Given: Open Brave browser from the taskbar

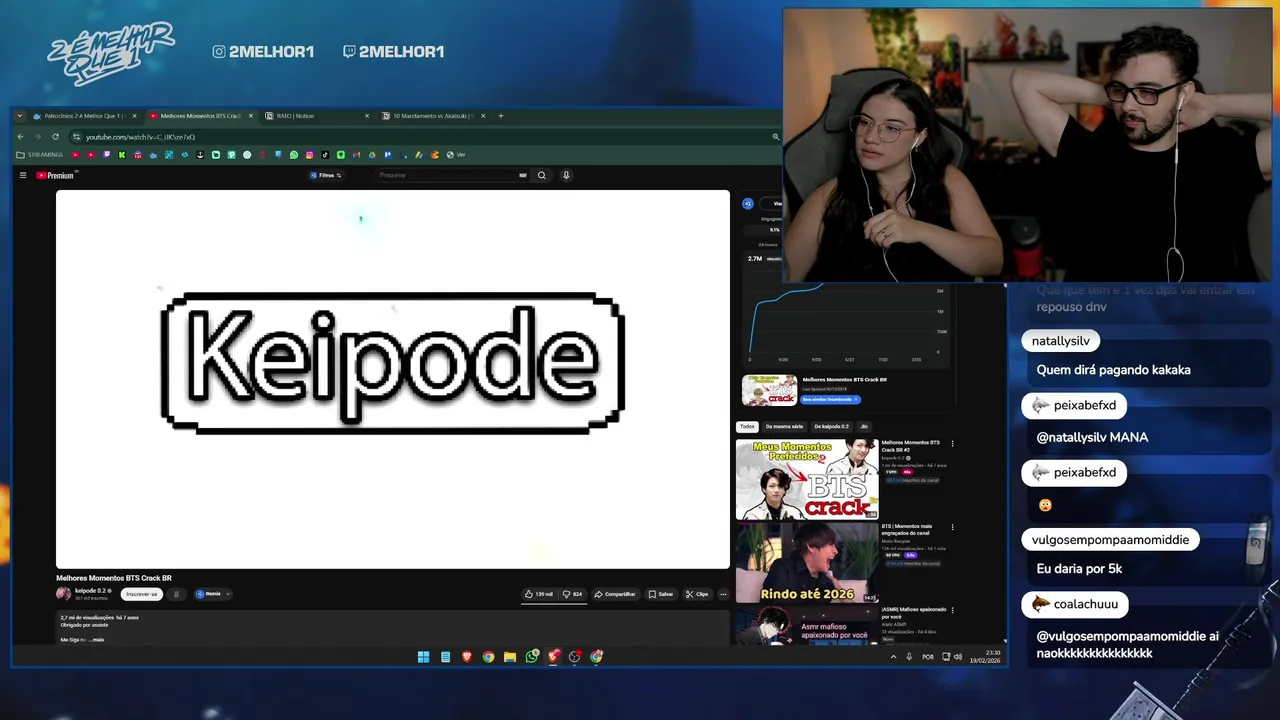Looking at the screenshot, I should pos(467,657).
